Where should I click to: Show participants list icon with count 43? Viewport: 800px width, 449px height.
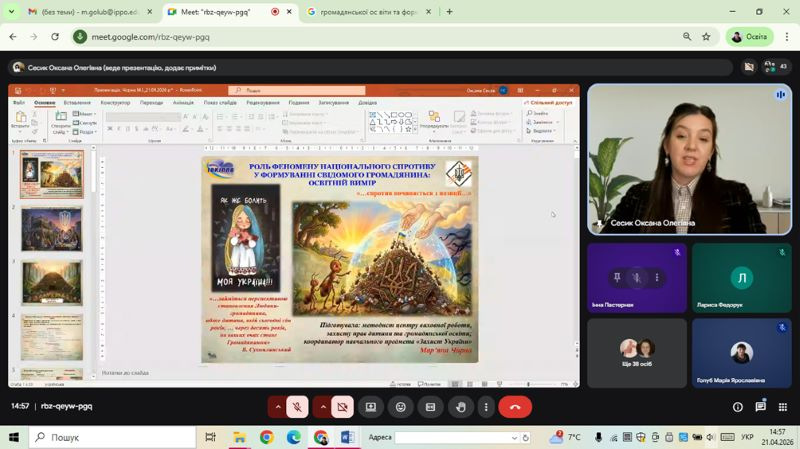click(x=775, y=67)
